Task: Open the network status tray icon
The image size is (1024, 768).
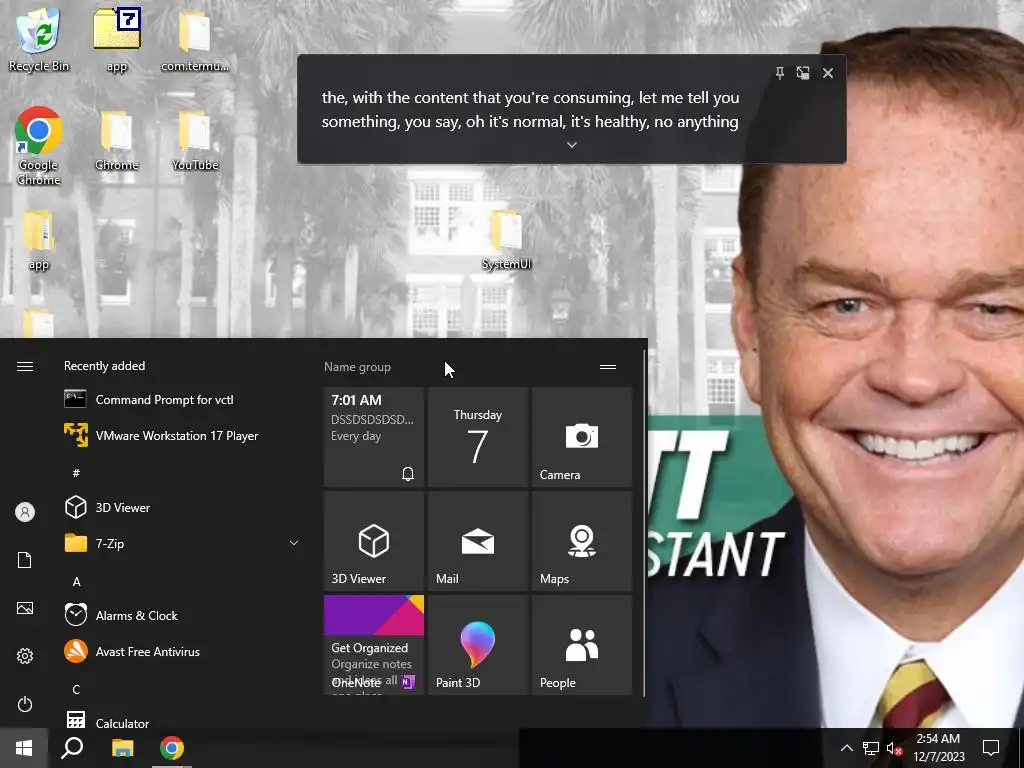Action: (x=871, y=748)
